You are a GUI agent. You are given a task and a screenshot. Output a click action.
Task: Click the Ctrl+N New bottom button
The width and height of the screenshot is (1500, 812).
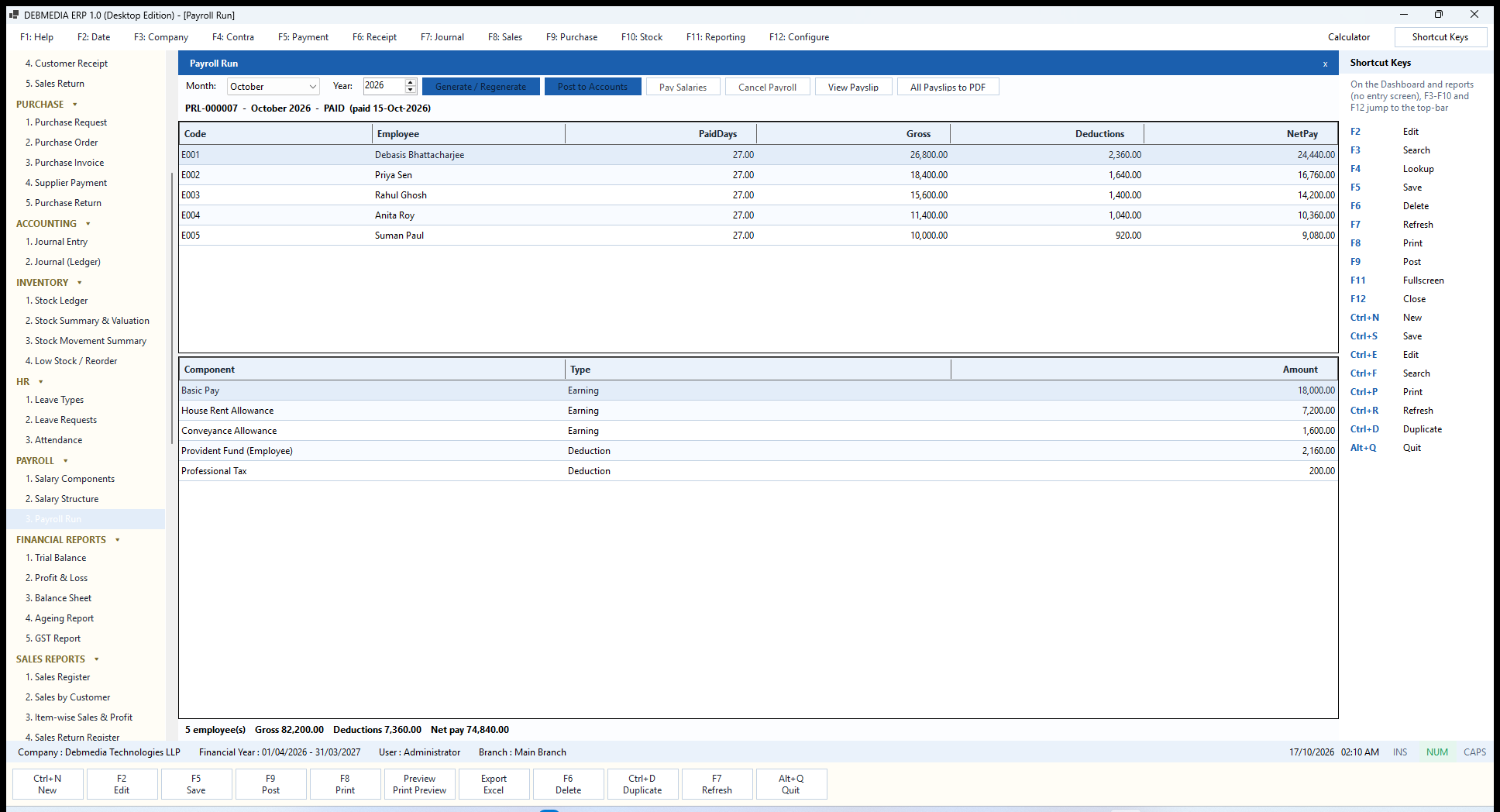tap(47, 784)
